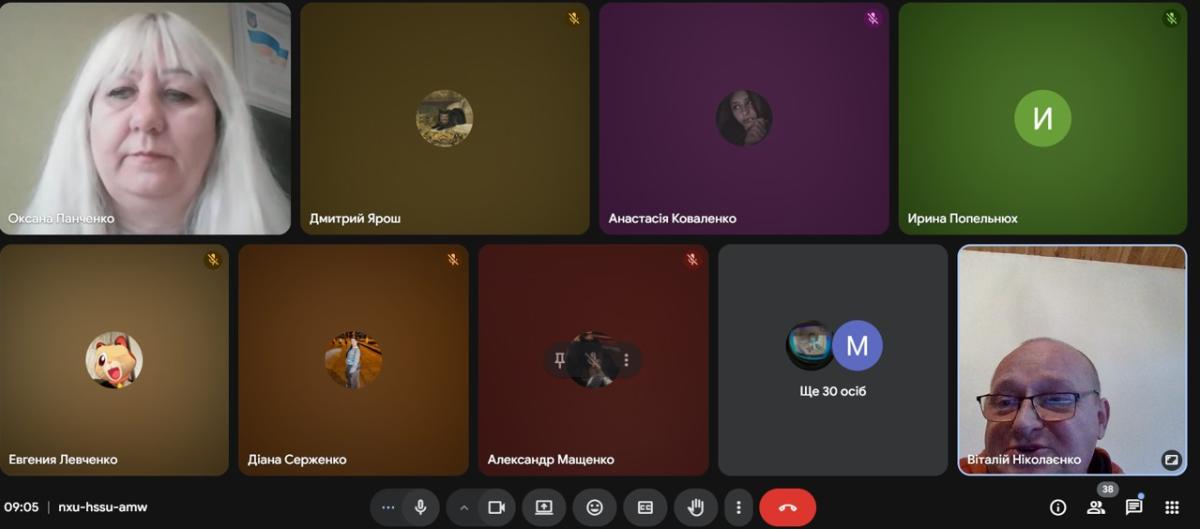This screenshot has height=529, width=1200.
Task: Pin Александр Мащенко's tile
Action: 560,359
